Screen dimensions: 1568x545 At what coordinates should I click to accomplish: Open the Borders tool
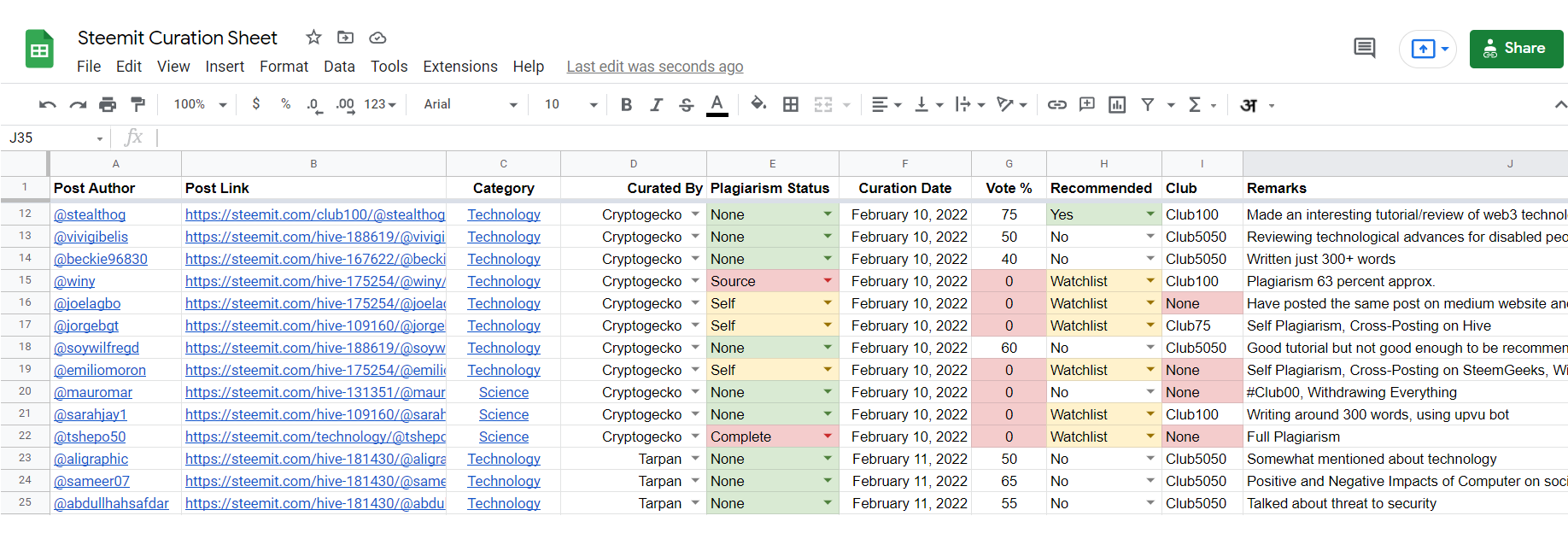click(791, 104)
